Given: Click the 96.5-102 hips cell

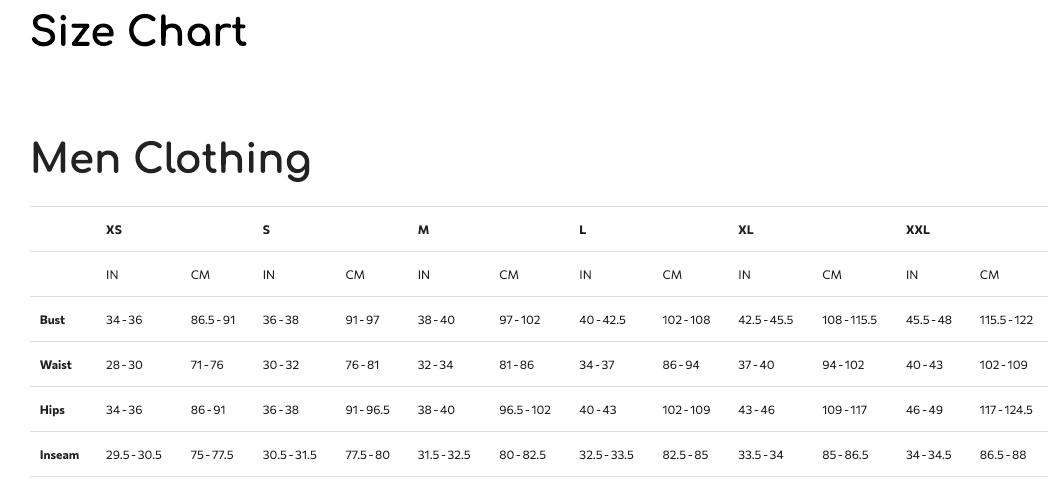Looking at the screenshot, I should click(525, 410).
